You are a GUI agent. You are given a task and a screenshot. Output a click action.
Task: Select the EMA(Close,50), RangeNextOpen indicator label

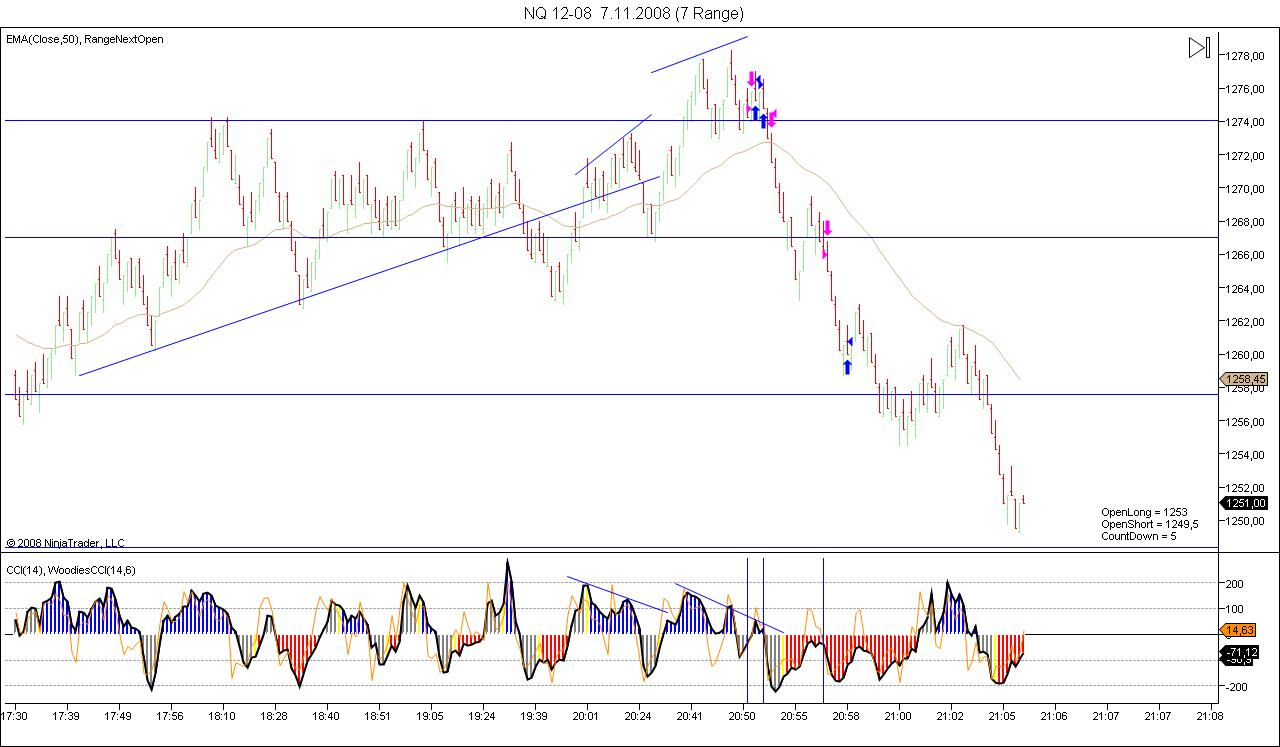point(85,39)
